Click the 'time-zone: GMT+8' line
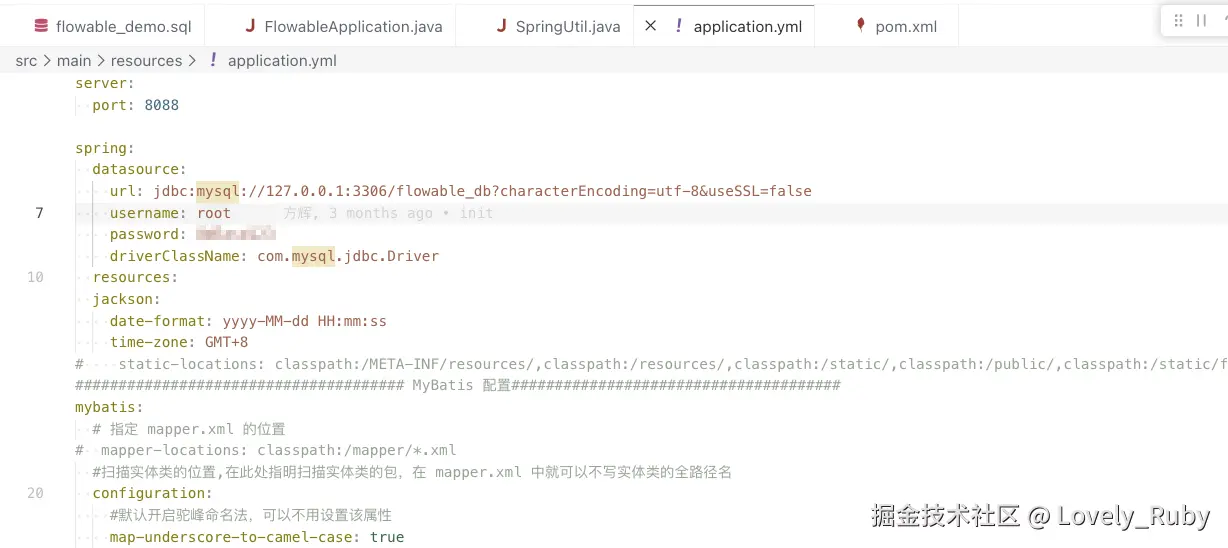The width and height of the screenshot is (1228, 548). pos(179,342)
